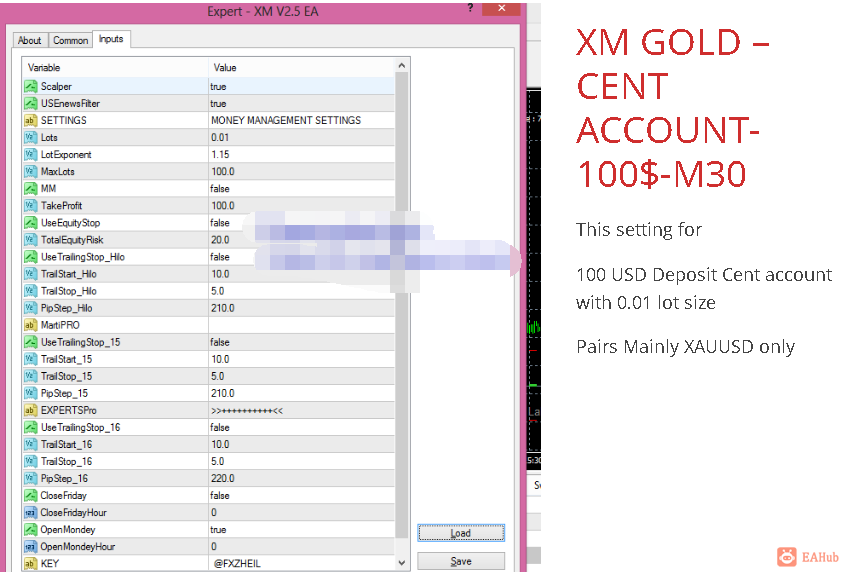This screenshot has width=848, height=572.
Task: Click the inputs list vertical scrollbar thumb
Action: coord(401,305)
